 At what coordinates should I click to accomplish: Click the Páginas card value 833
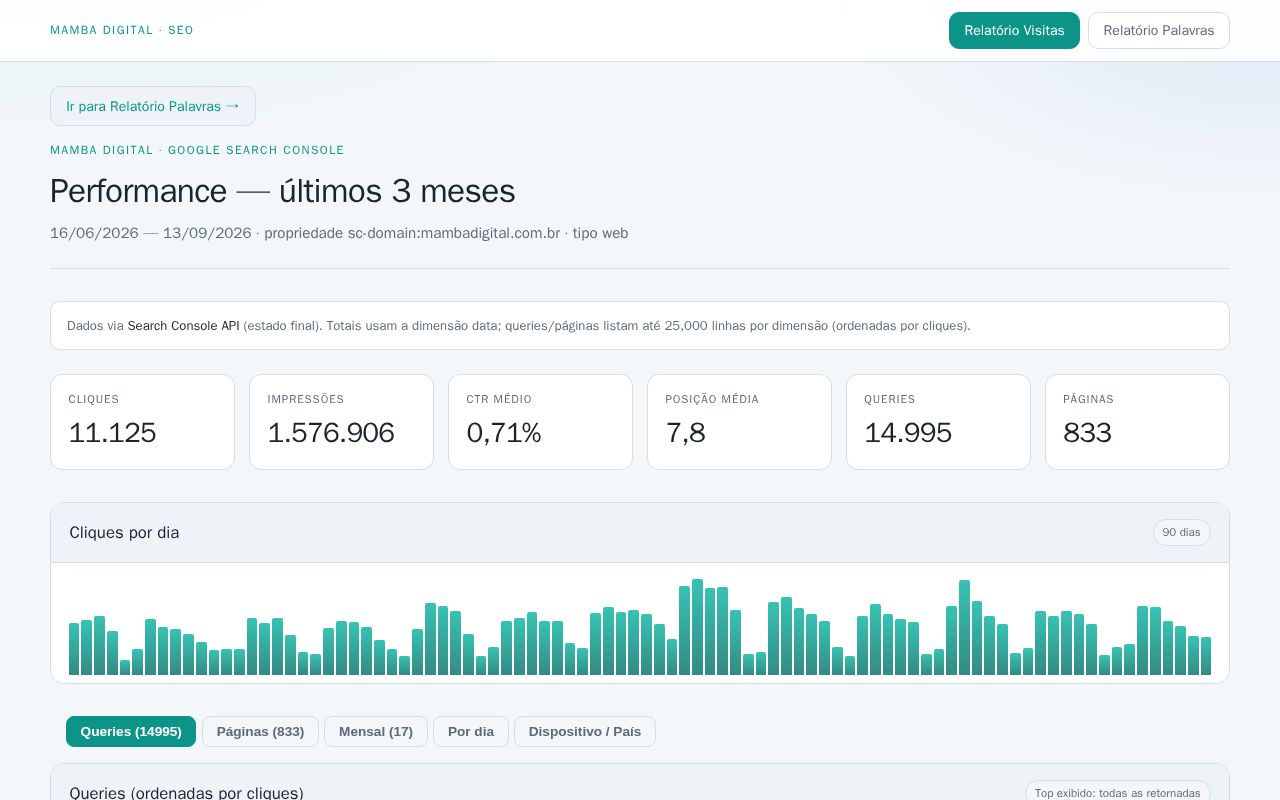(1087, 433)
